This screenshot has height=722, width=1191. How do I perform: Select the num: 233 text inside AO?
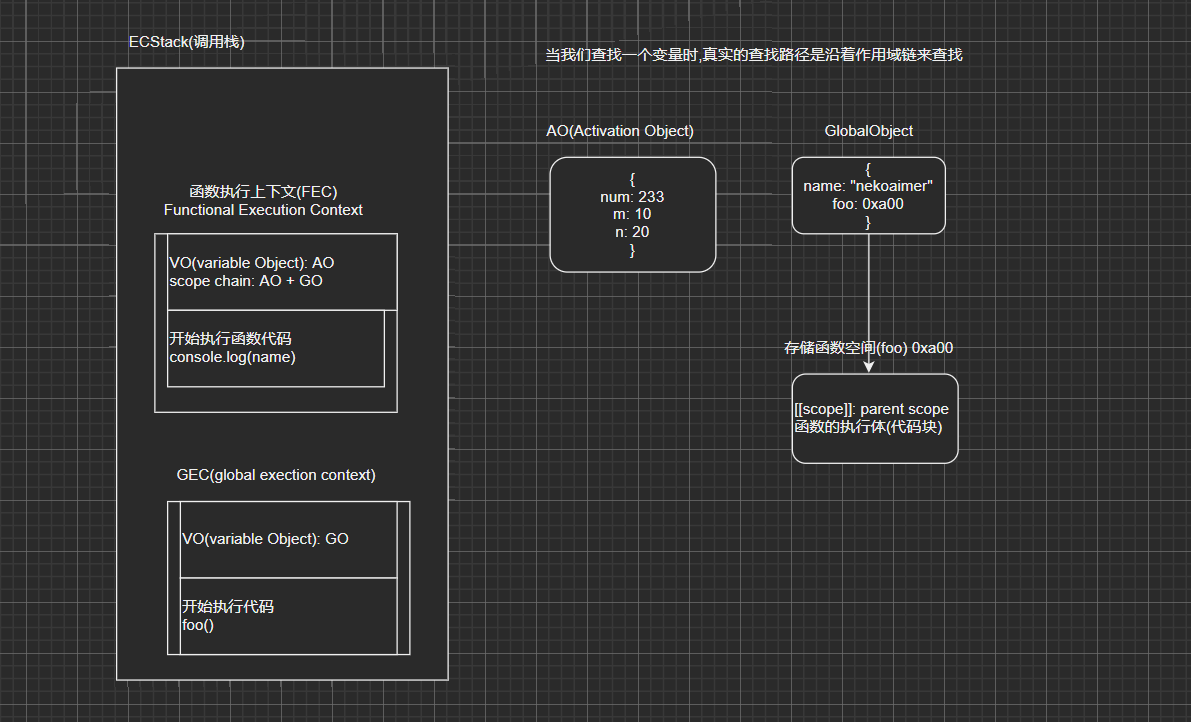(x=632, y=196)
